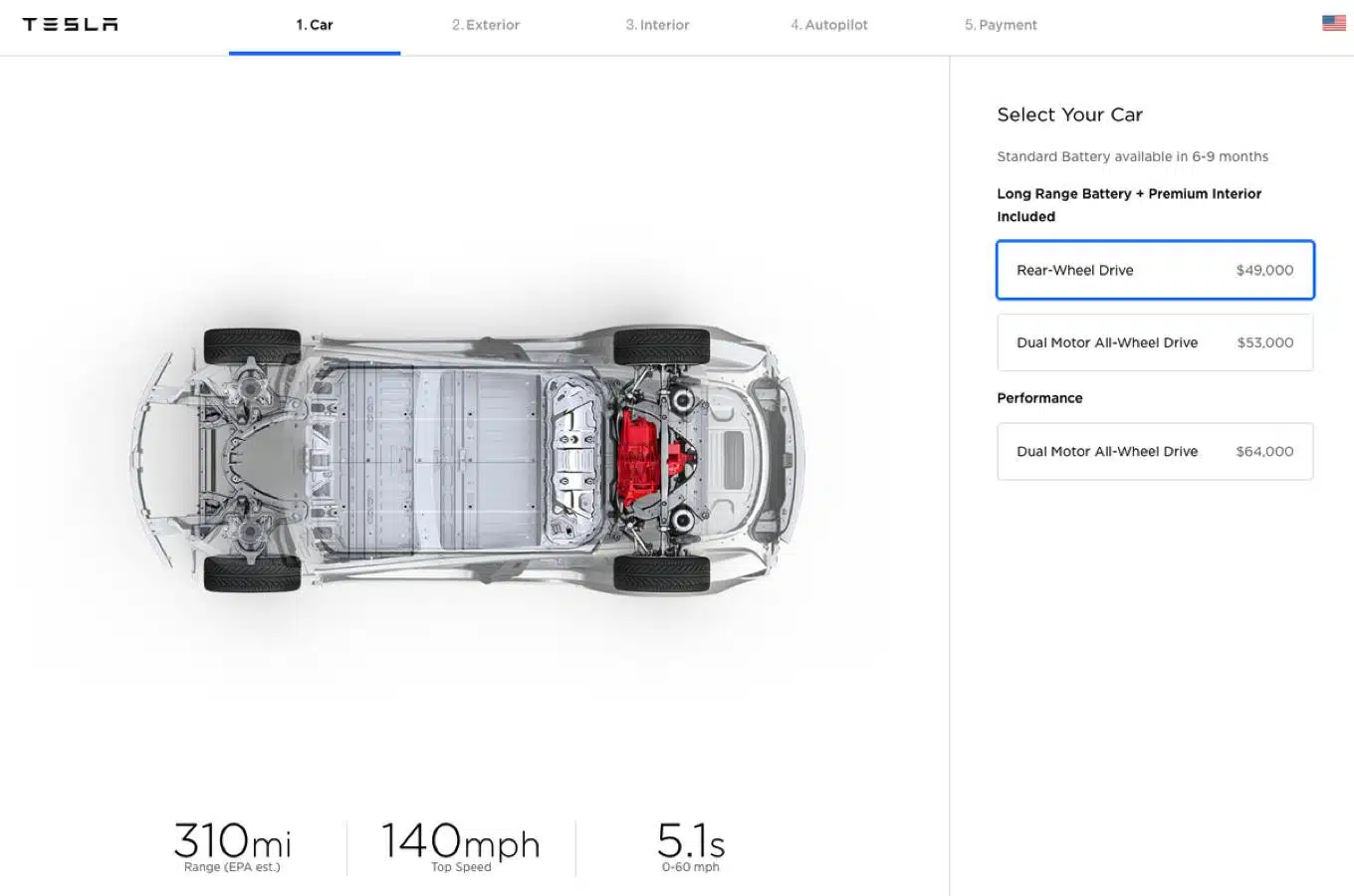
Task: Switch to the Exterior step
Action: click(485, 25)
